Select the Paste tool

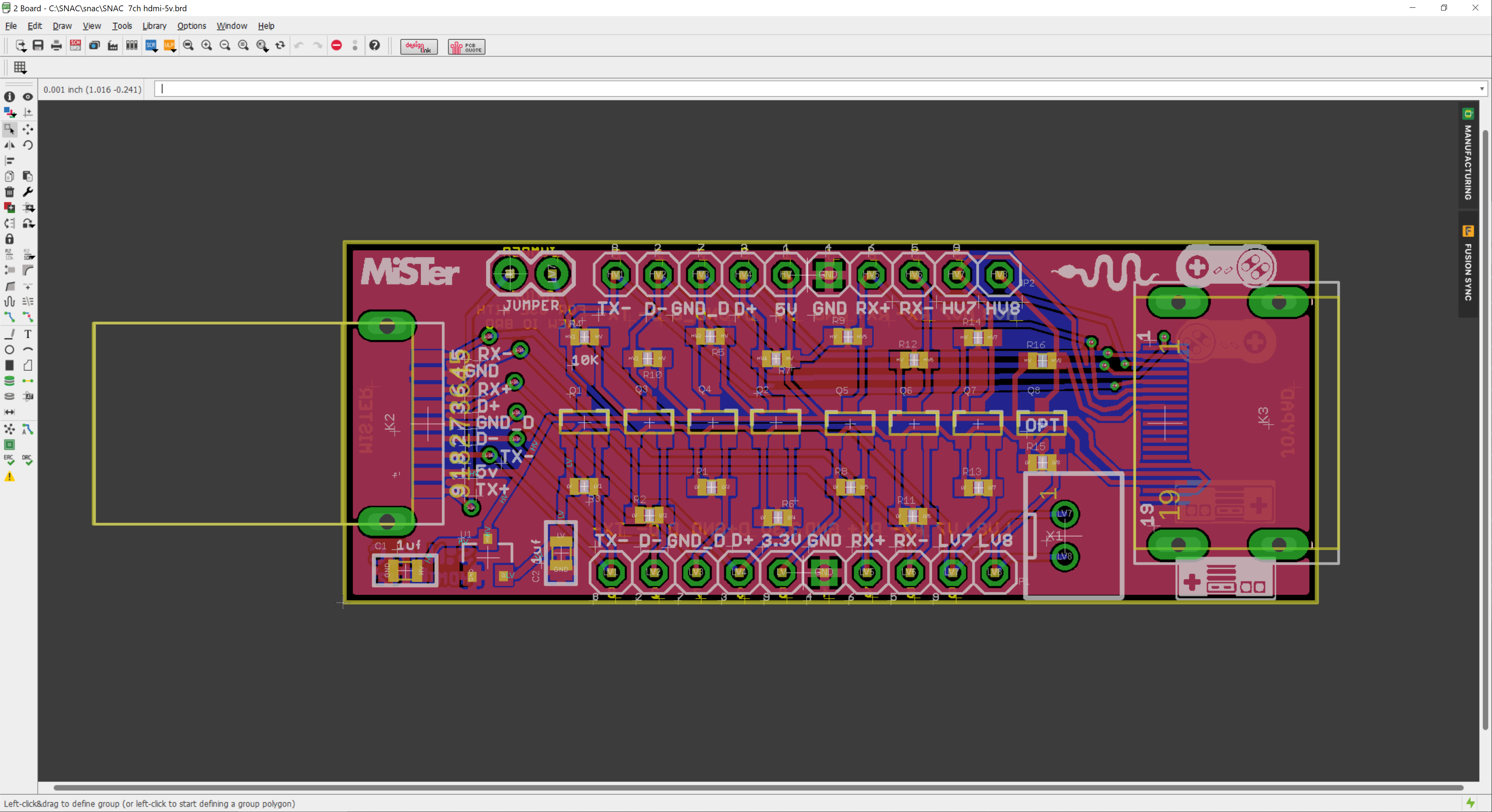(x=27, y=176)
